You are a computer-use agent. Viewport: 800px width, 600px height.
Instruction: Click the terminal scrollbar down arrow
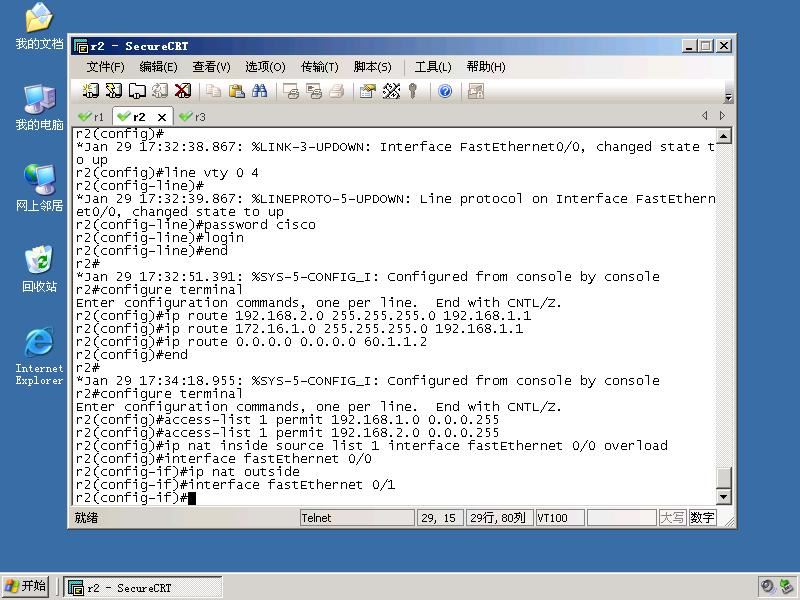[x=724, y=496]
